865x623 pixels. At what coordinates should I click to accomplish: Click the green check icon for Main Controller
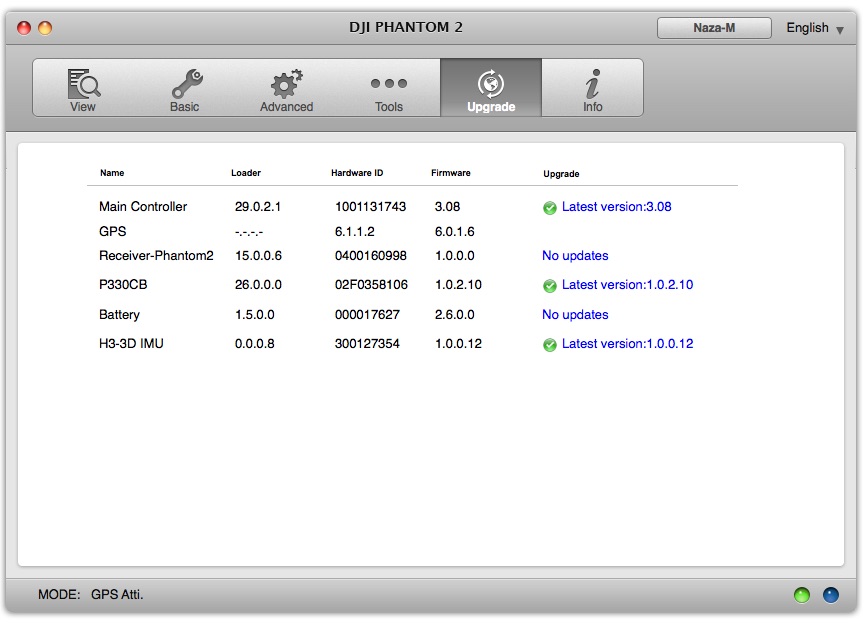coord(549,208)
